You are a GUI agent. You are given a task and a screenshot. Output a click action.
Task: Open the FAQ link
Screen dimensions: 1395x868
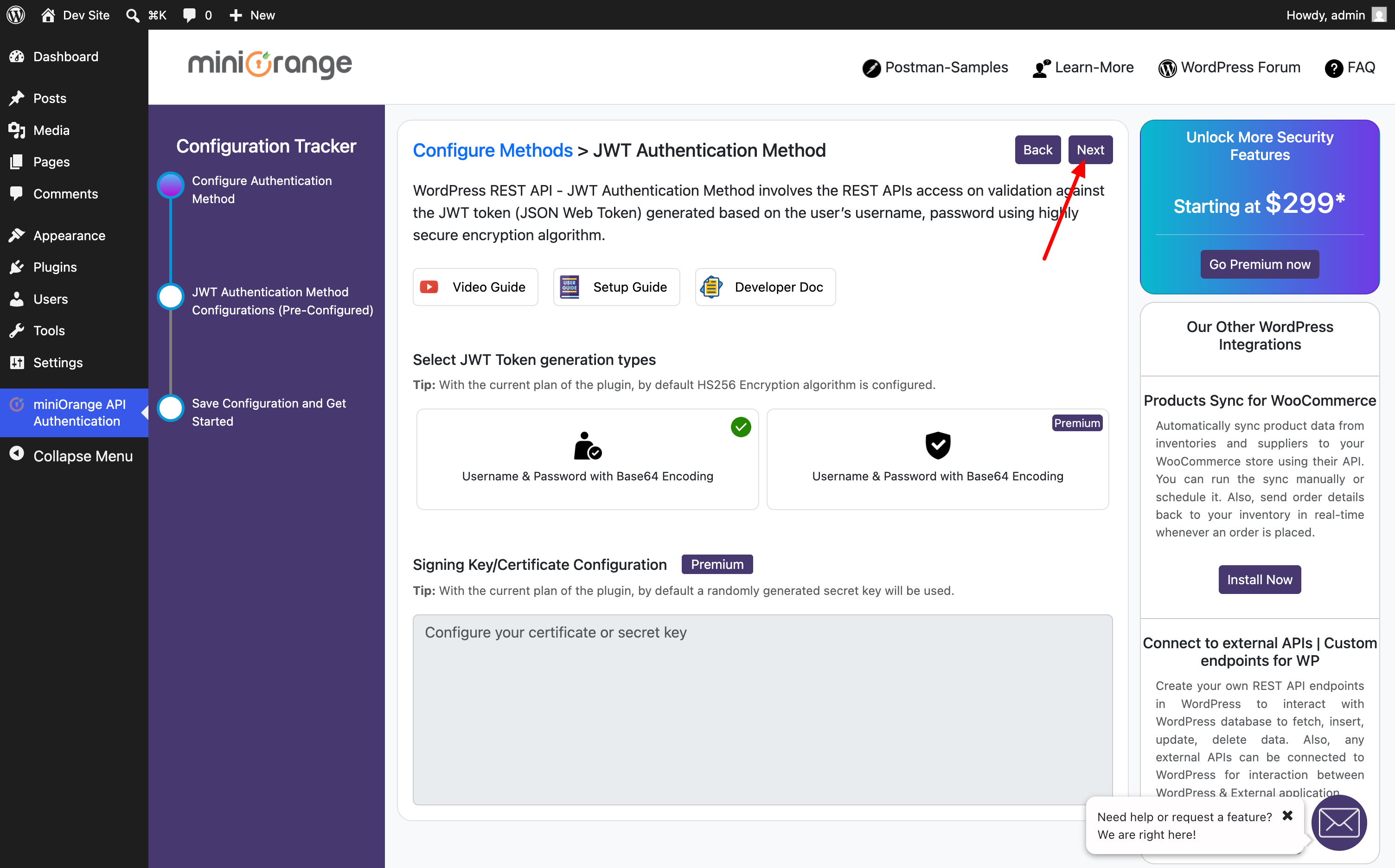tap(1350, 68)
